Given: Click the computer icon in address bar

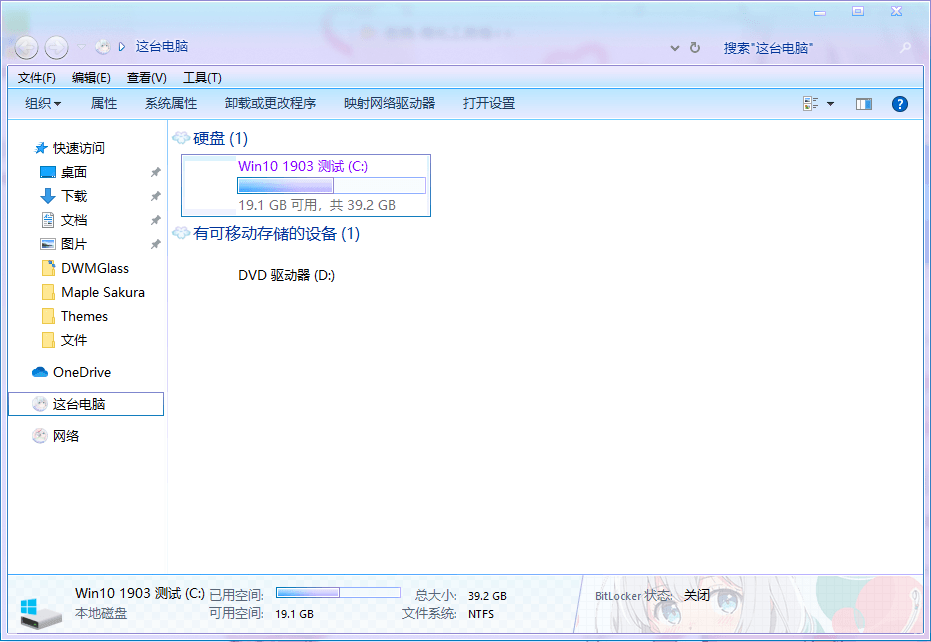Looking at the screenshot, I should [x=103, y=46].
